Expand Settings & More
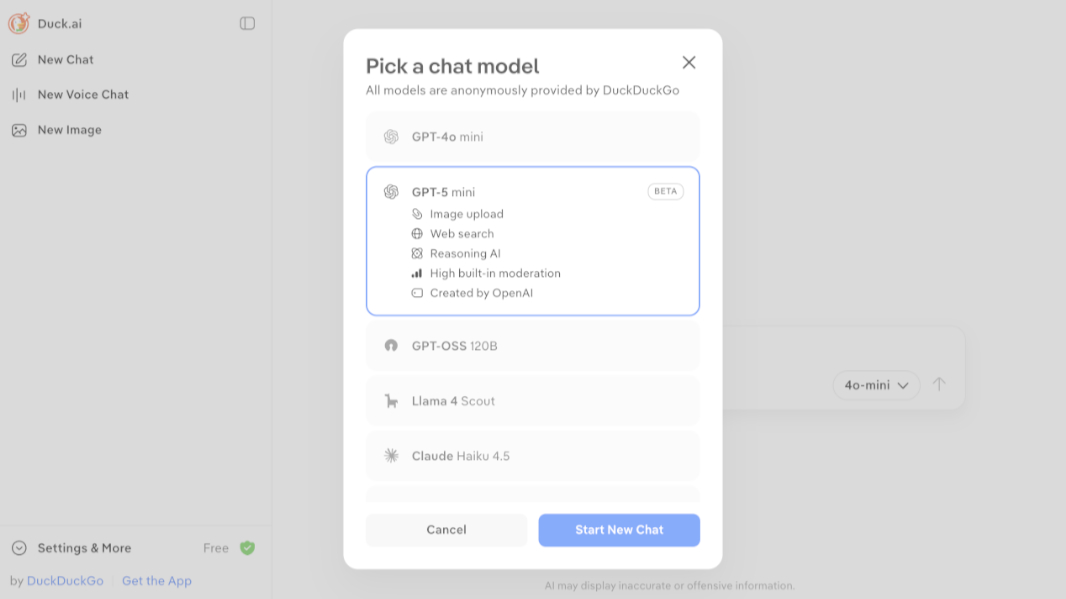Screen dimensions: 1066x599 tap(85, 547)
